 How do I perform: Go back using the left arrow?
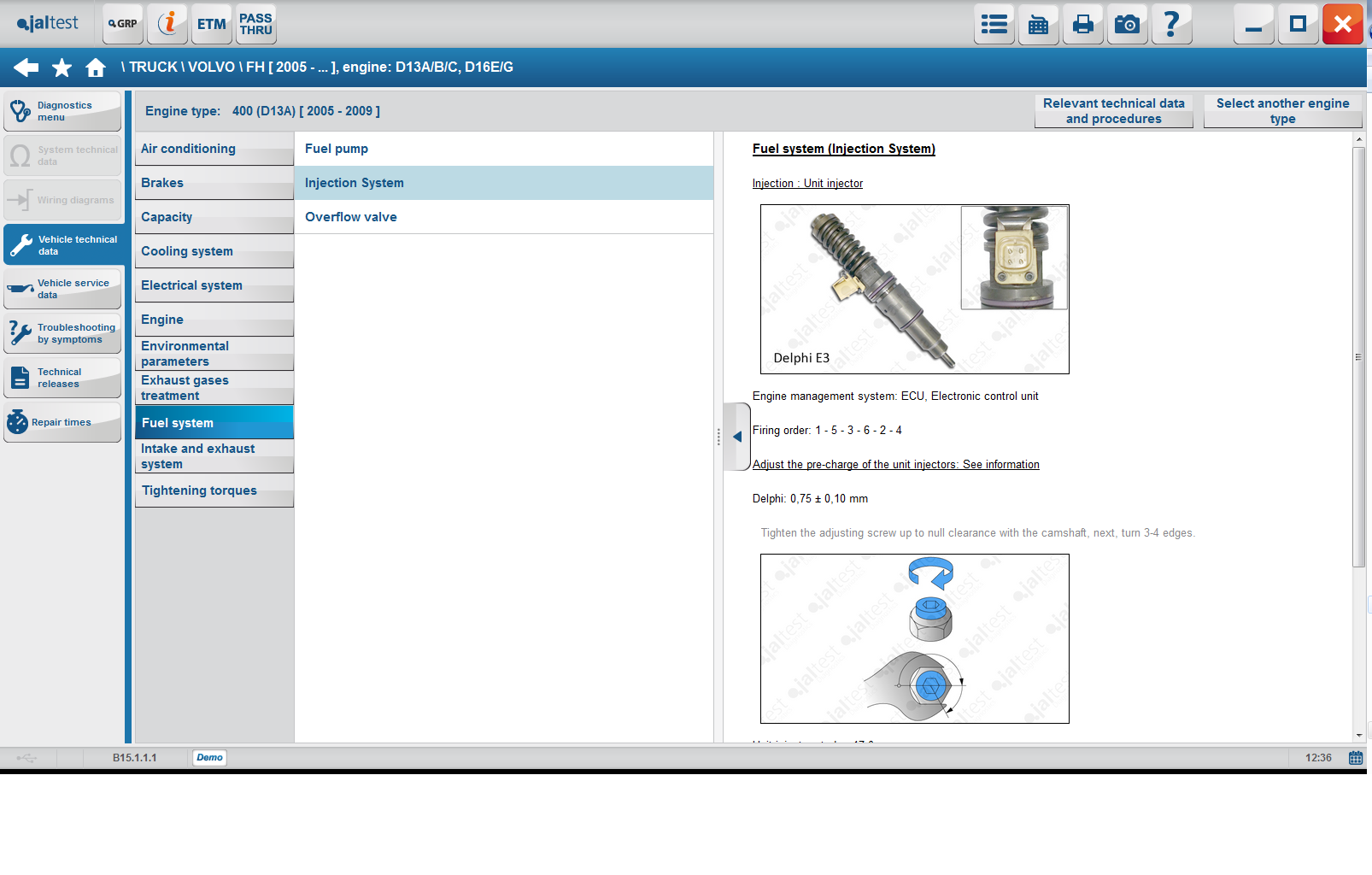[x=26, y=68]
